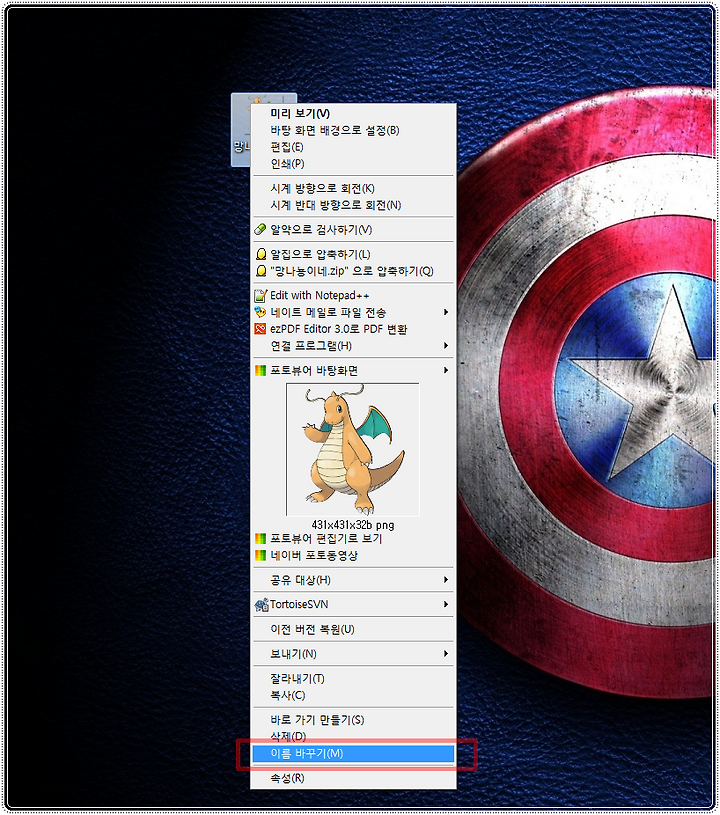Select 잘라내기(T) to cut the file

tap(354, 679)
